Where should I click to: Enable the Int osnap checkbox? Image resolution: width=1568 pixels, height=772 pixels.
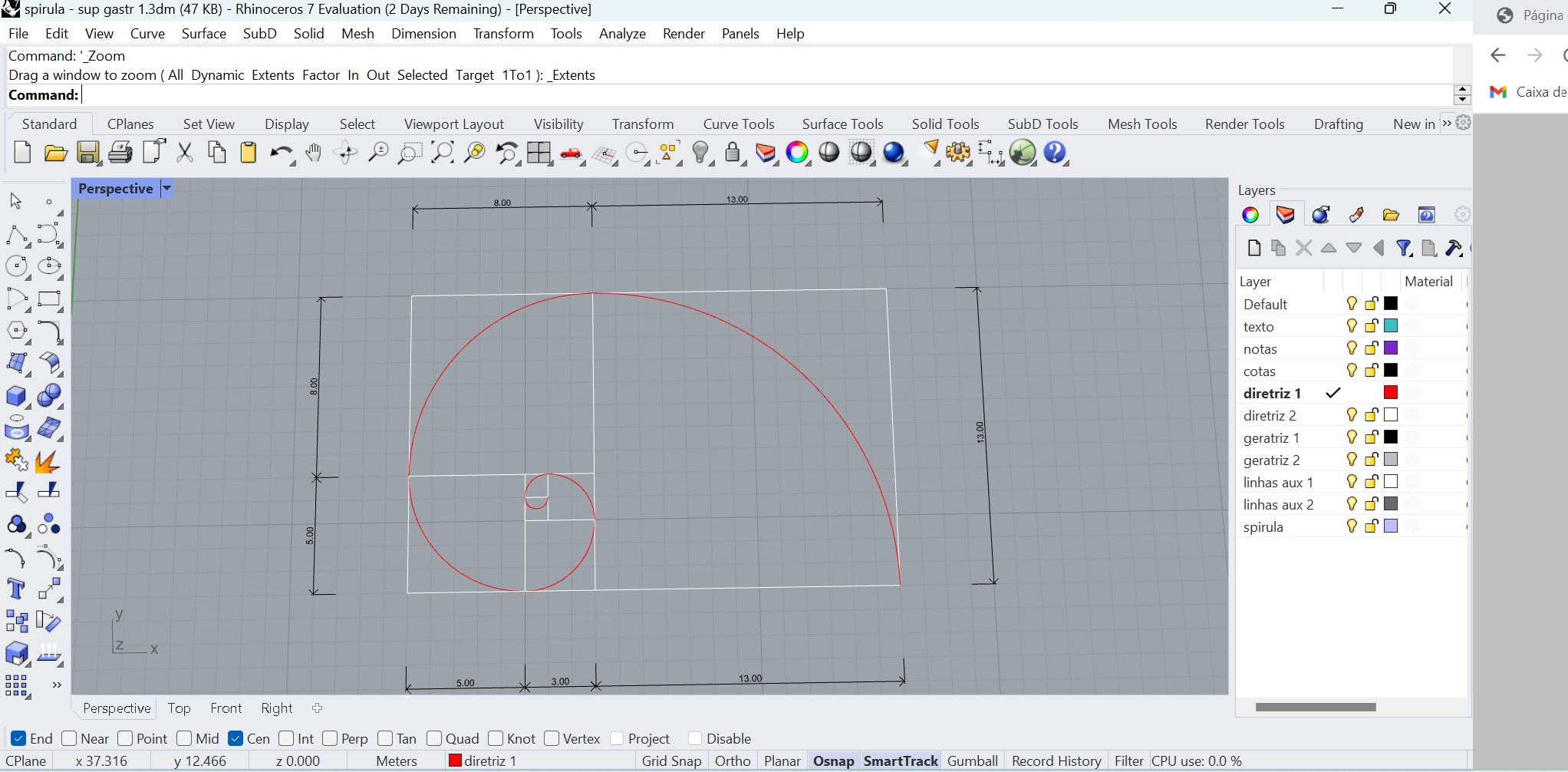pyautogui.click(x=286, y=738)
